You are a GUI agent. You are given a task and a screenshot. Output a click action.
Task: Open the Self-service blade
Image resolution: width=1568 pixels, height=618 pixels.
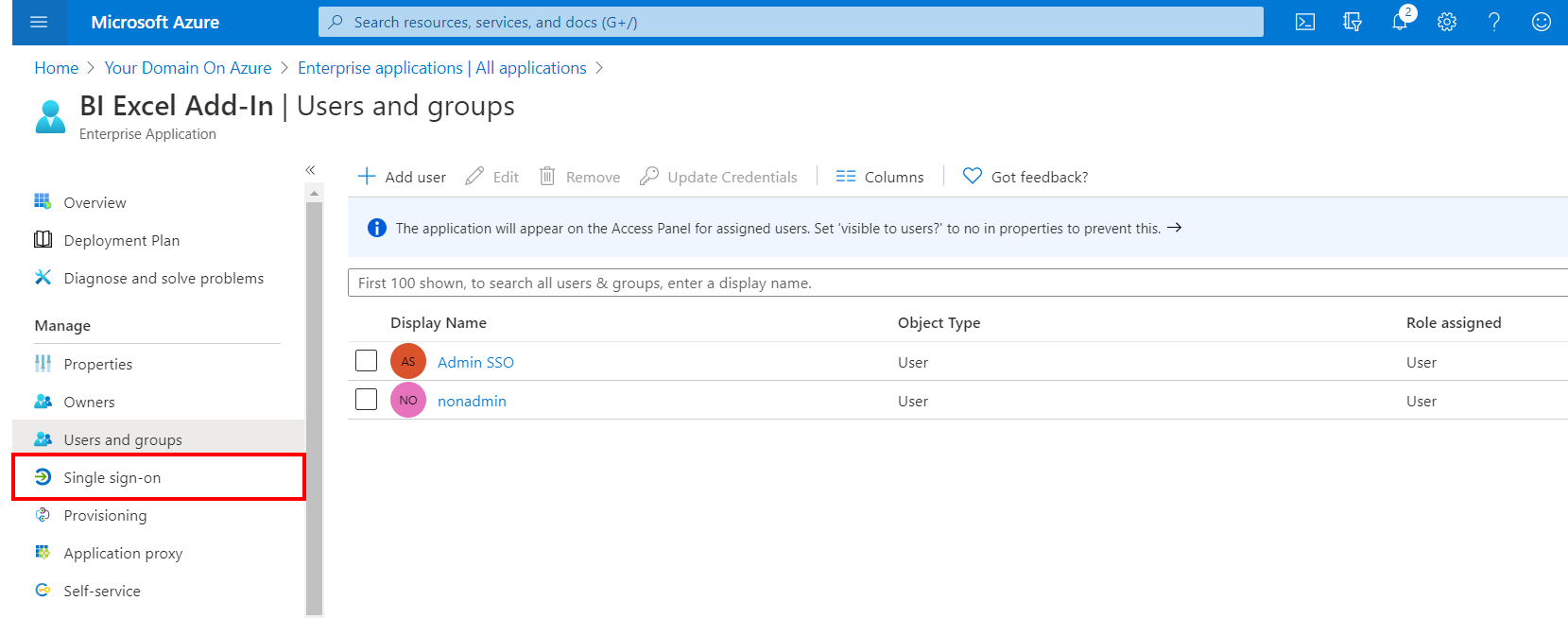point(102,591)
